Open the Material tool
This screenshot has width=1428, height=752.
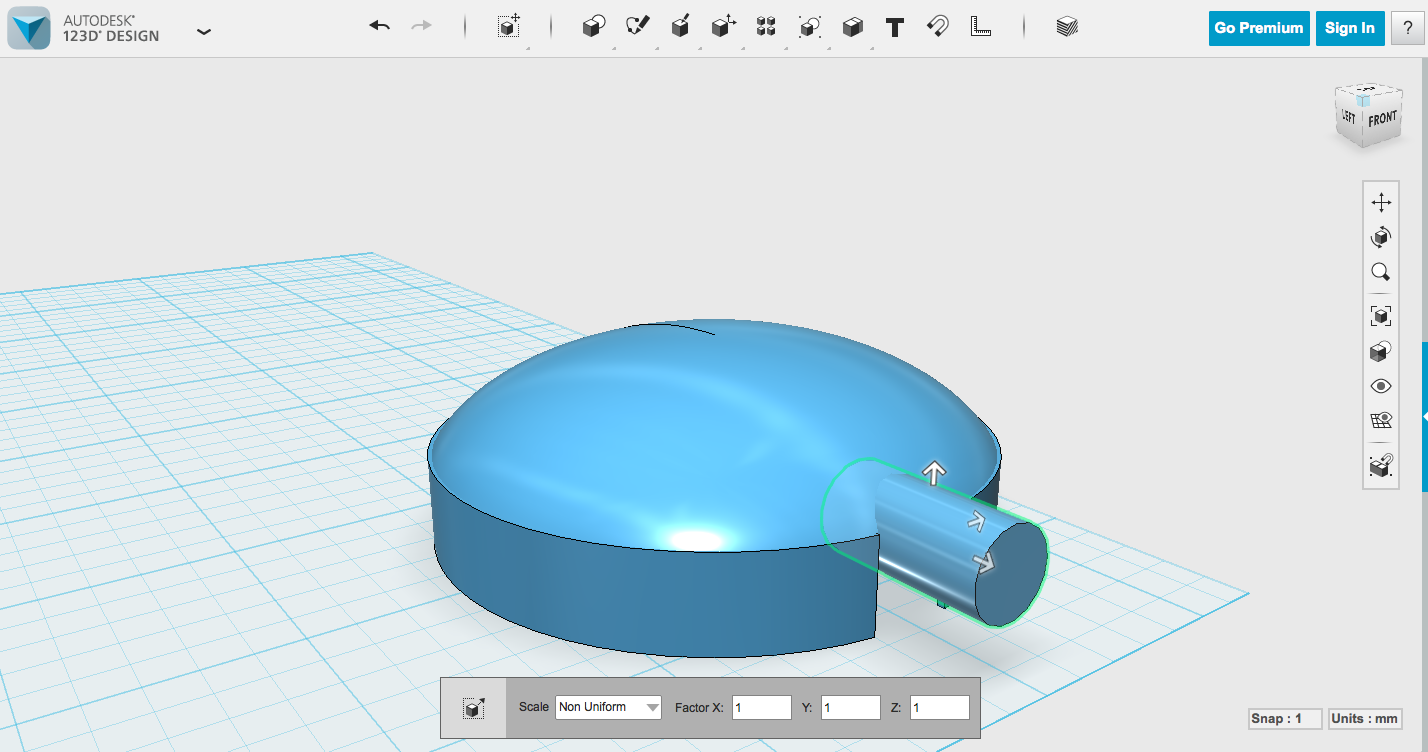[x=1066, y=27]
